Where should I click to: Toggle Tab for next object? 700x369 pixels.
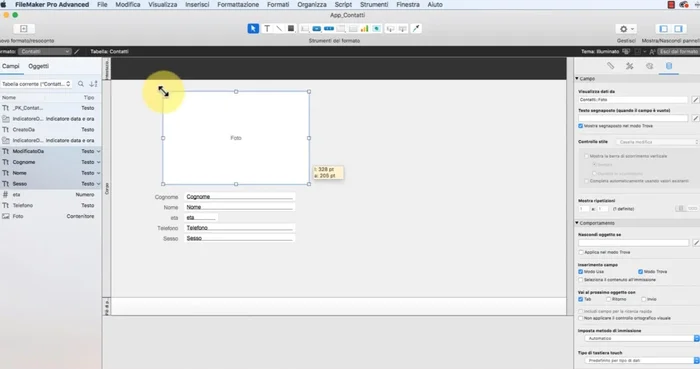pyautogui.click(x=580, y=299)
